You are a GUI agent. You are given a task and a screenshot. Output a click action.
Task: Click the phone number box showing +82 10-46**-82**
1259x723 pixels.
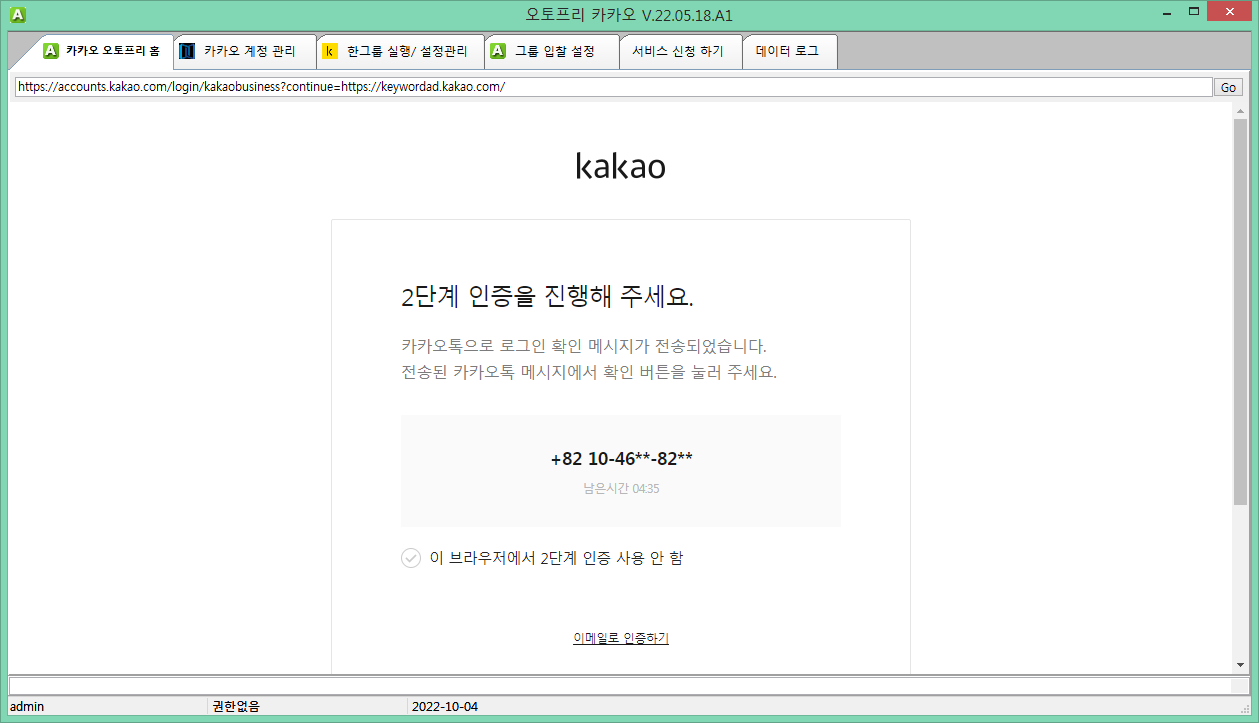point(620,470)
